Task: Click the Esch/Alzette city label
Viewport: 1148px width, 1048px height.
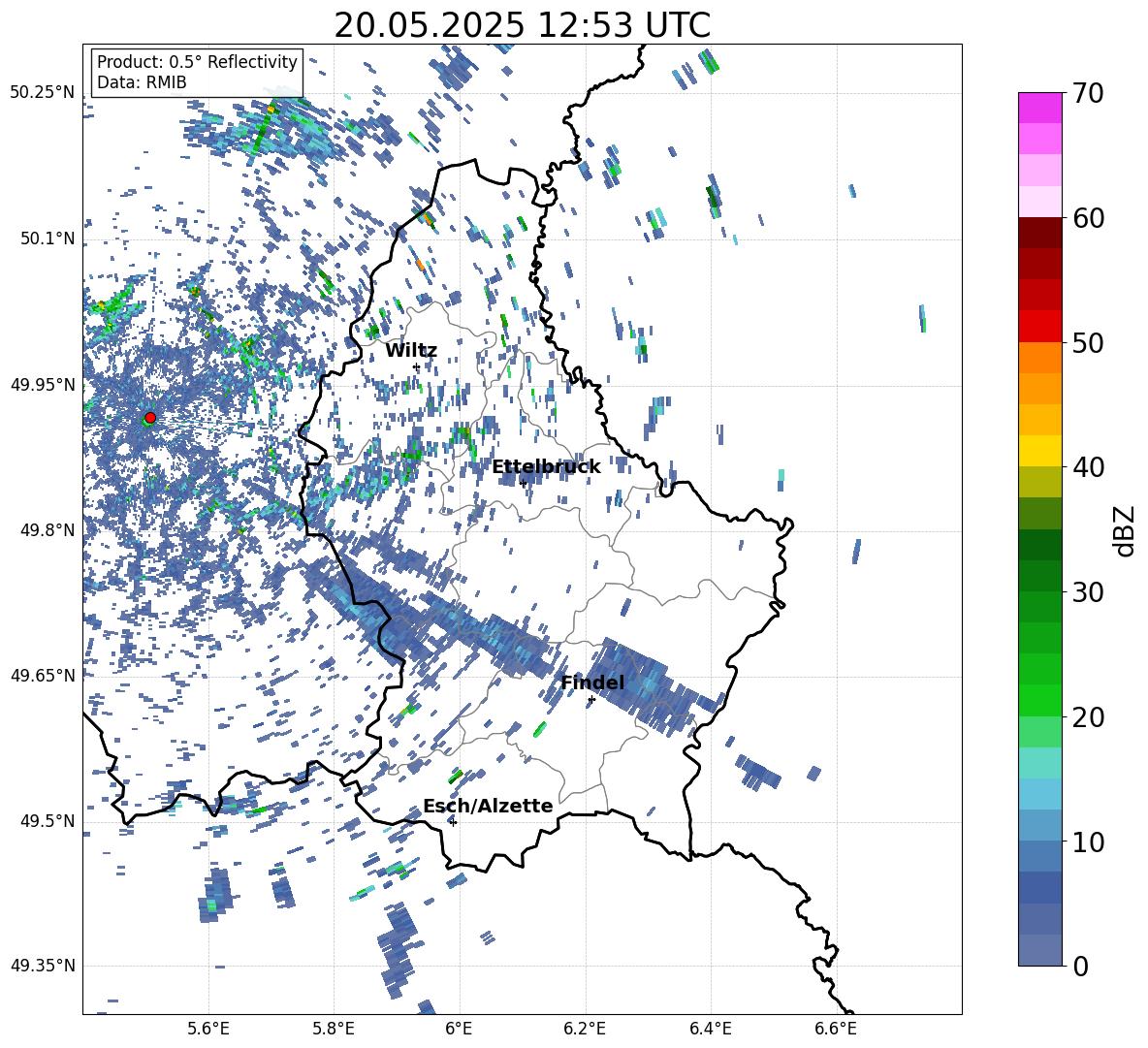Action: 488,807
